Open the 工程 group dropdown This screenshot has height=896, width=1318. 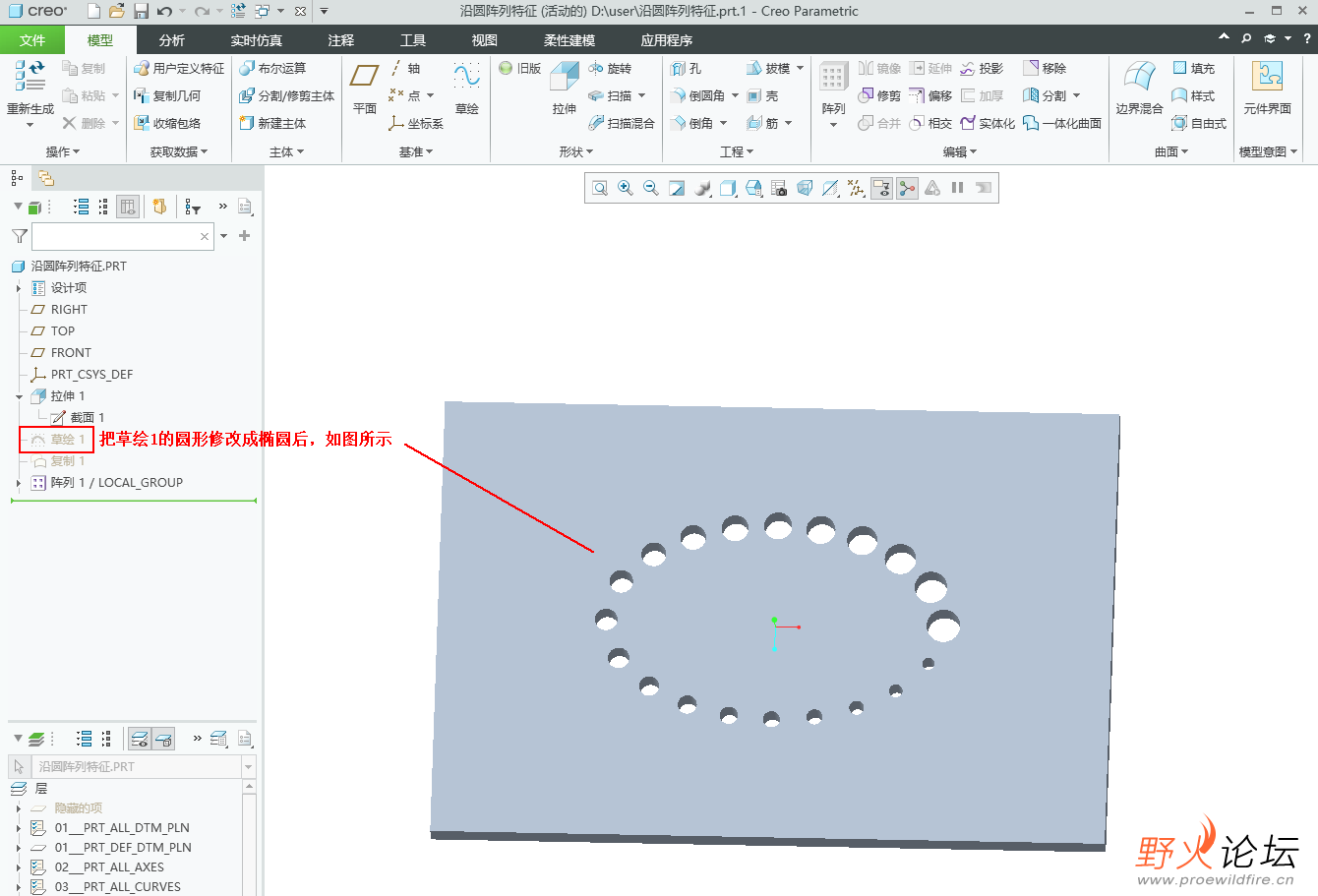coord(737,151)
